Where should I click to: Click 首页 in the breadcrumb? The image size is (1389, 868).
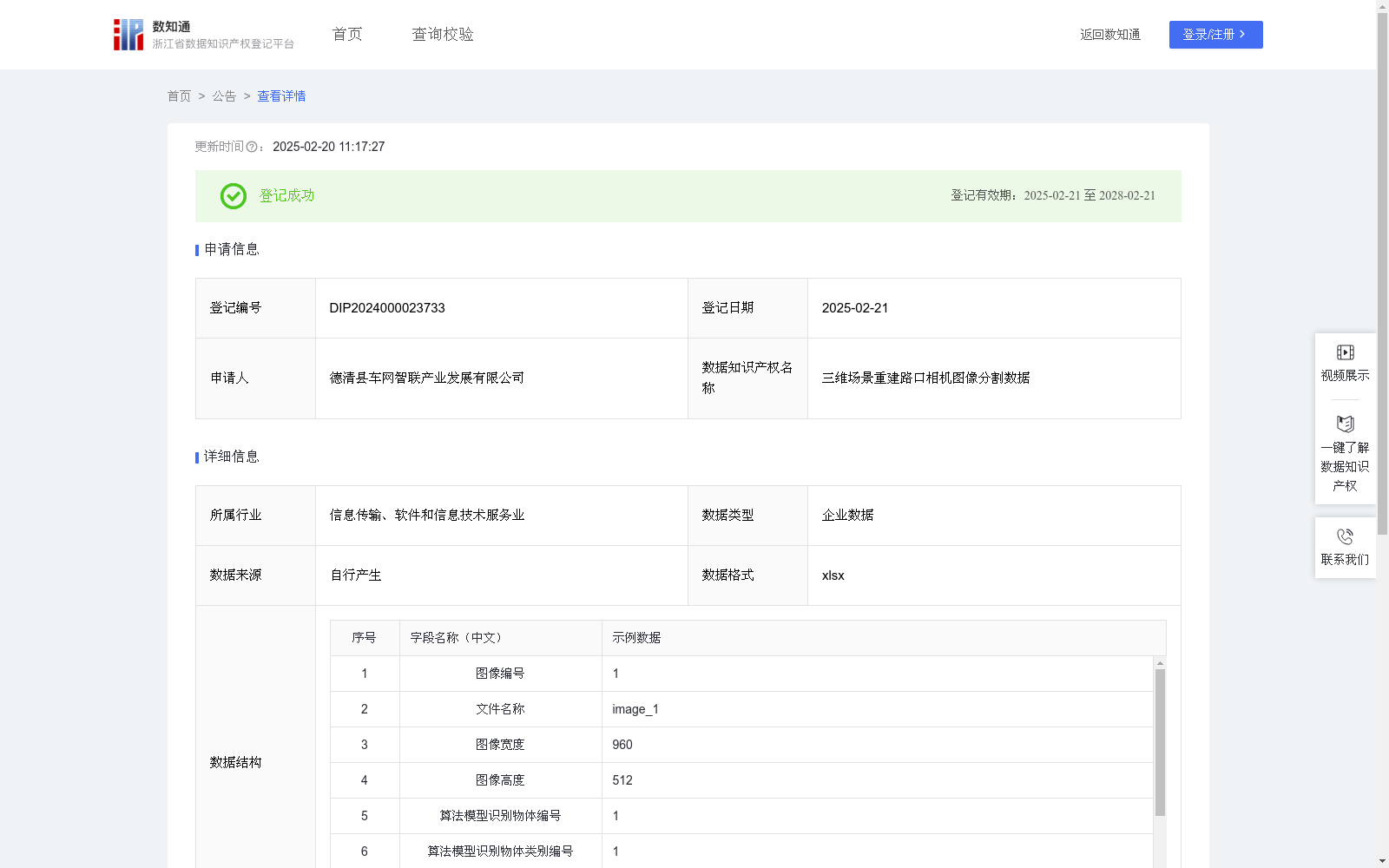pos(179,96)
